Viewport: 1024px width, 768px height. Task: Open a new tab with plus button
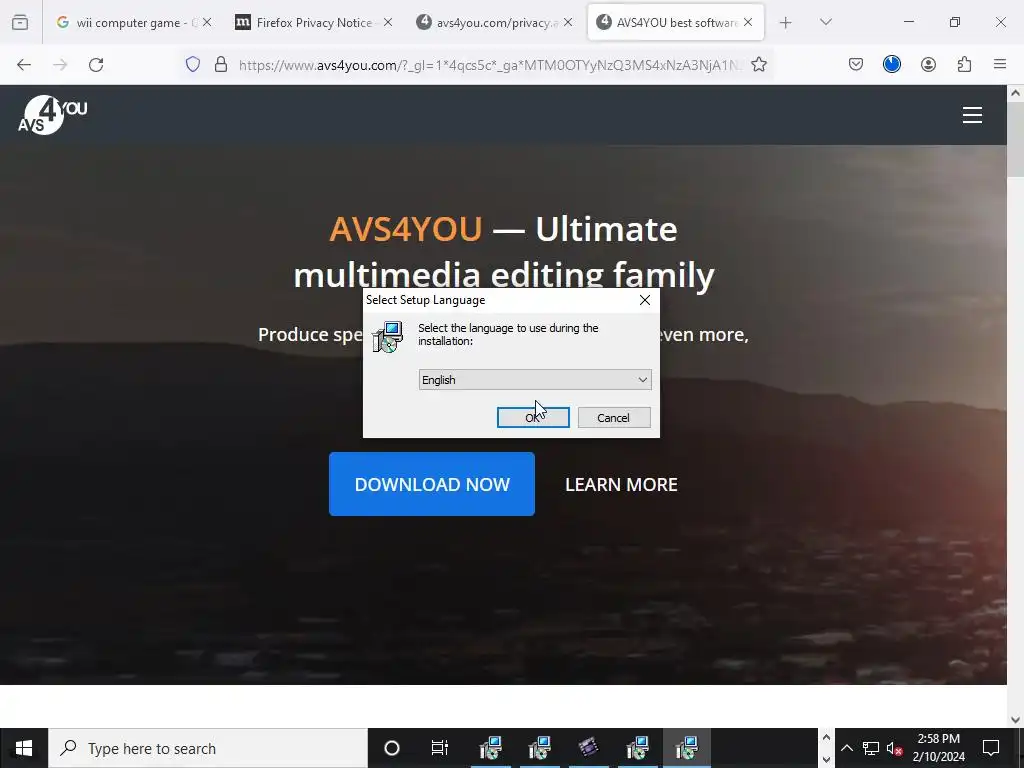point(786,23)
